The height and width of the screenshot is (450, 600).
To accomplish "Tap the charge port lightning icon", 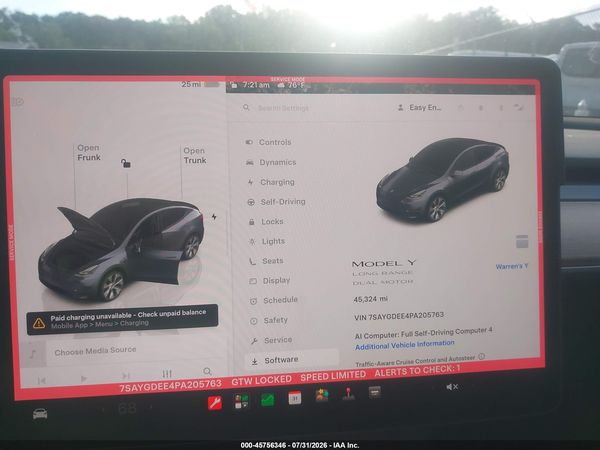I will click(x=214, y=217).
